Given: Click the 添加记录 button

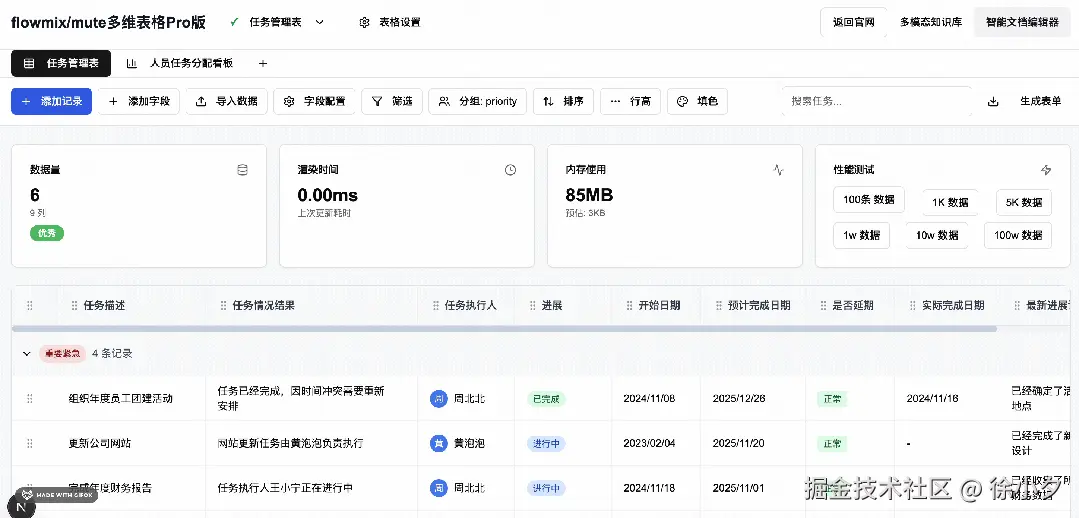Looking at the screenshot, I should (x=52, y=101).
